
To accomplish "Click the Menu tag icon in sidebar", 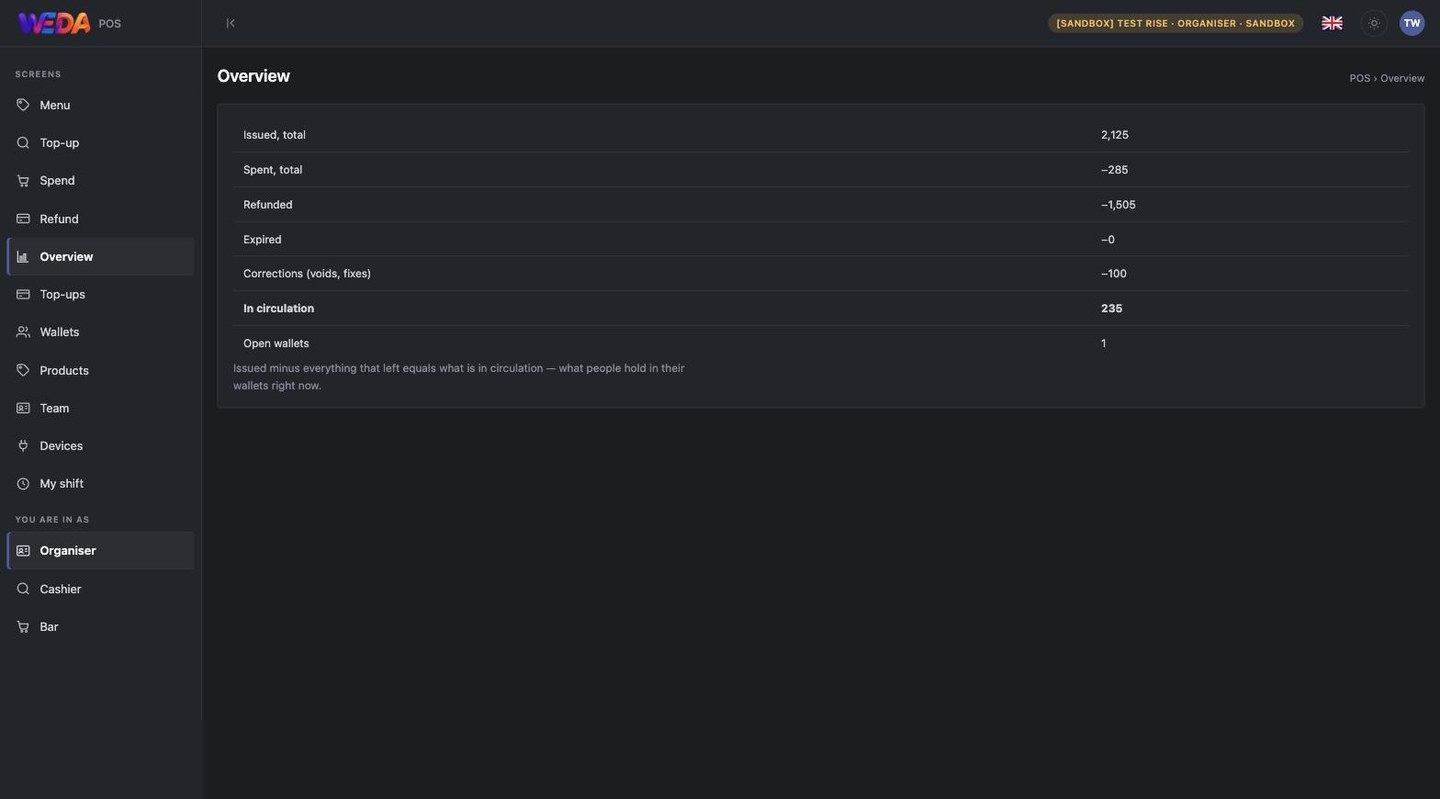I will coord(23,105).
